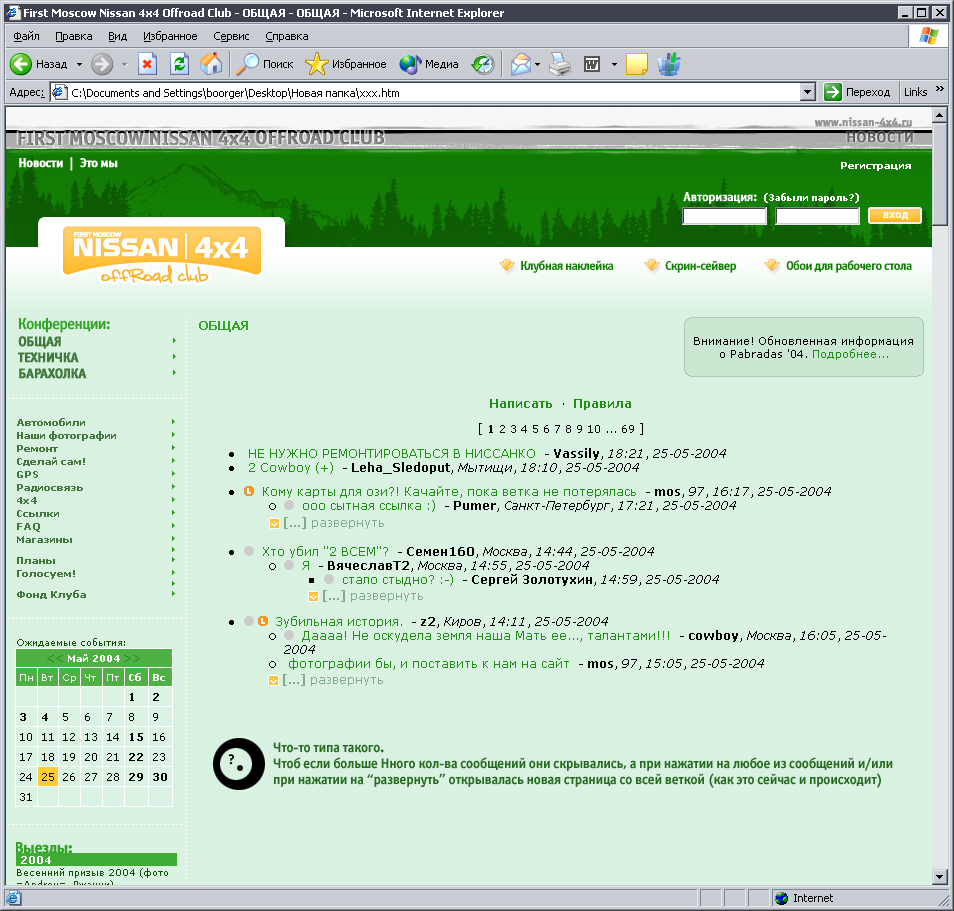Screen dimensions: 954x911
Task: Launch the Messenger toolbar icon
Action: point(669,64)
